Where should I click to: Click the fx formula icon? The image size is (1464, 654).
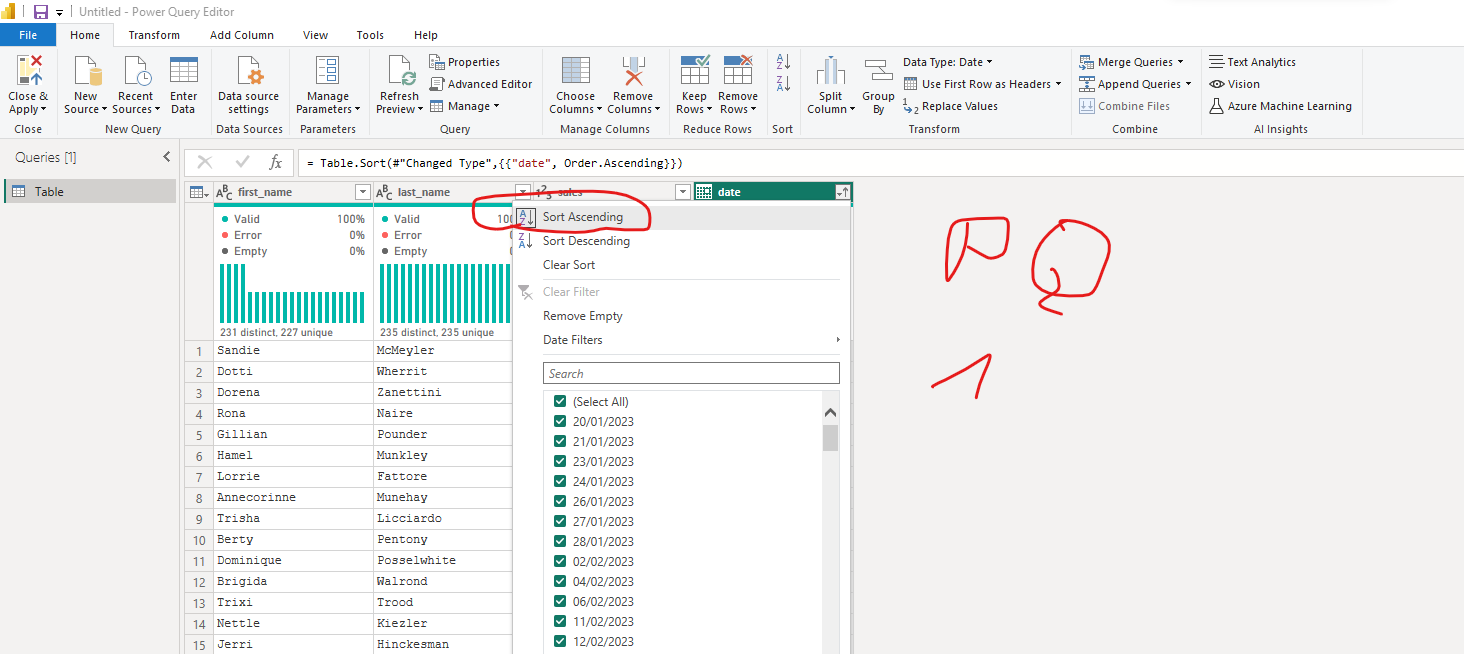click(275, 162)
